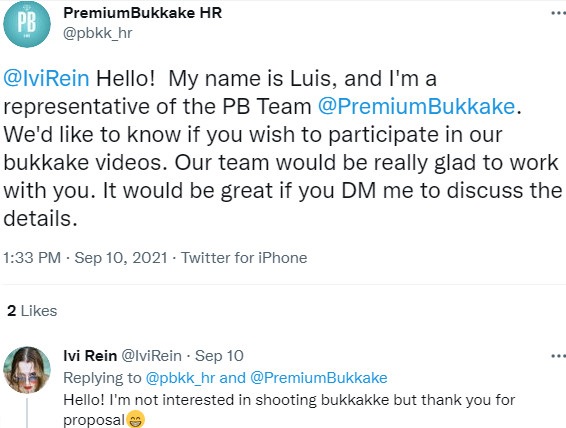Click @PremiumBukkake in the Replying to line
The width and height of the screenshot is (566, 428).
319,378
